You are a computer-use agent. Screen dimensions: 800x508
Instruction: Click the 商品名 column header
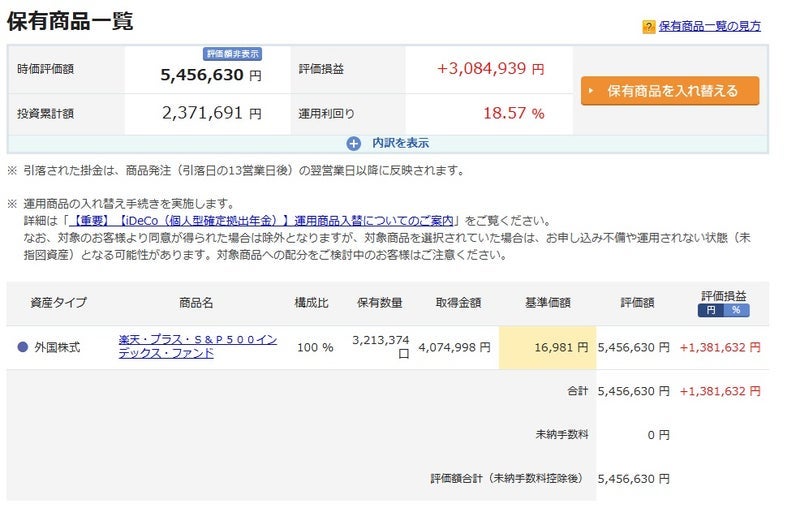pyautogui.click(x=195, y=302)
